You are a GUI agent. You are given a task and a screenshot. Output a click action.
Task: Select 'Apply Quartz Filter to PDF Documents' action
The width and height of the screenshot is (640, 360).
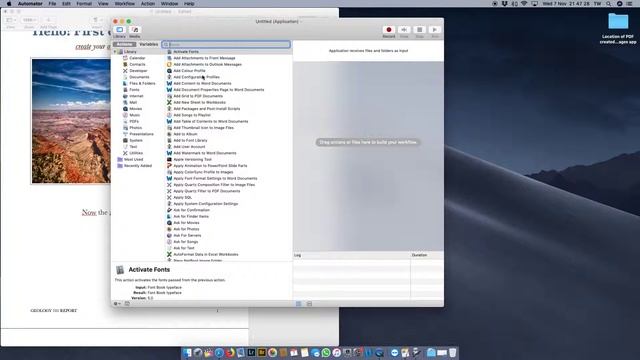[229, 191]
